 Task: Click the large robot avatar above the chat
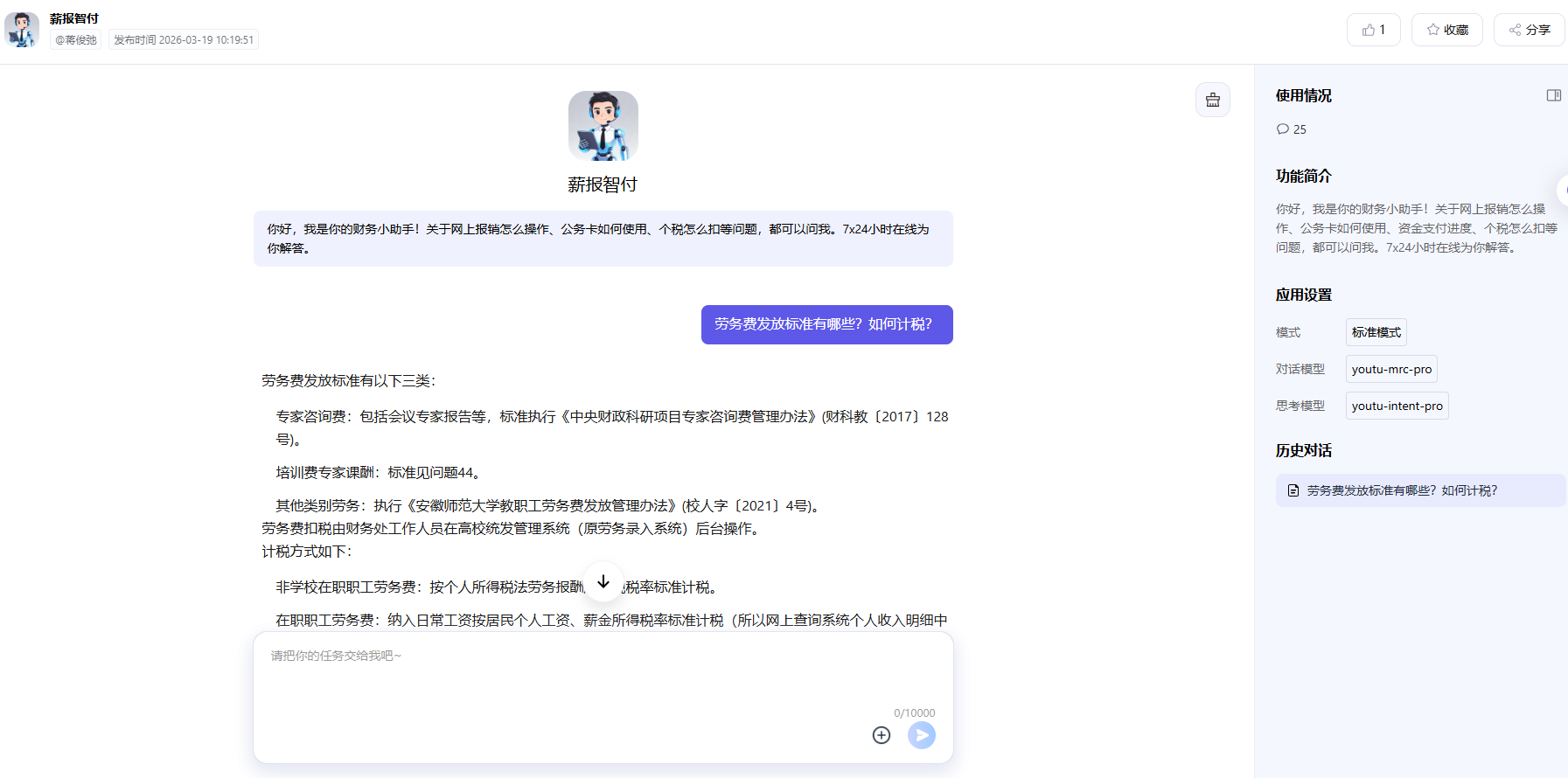click(603, 126)
